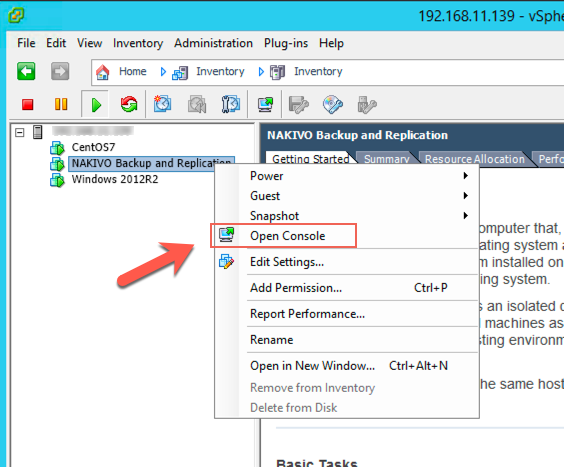Click the Take Snapshot toolbar icon
This screenshot has height=467, width=564.
[x=162, y=104]
